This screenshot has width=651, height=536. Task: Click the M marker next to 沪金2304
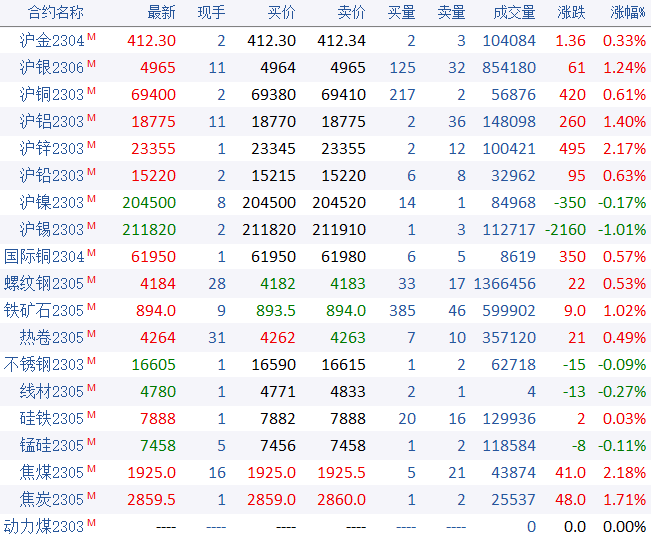click(92, 37)
